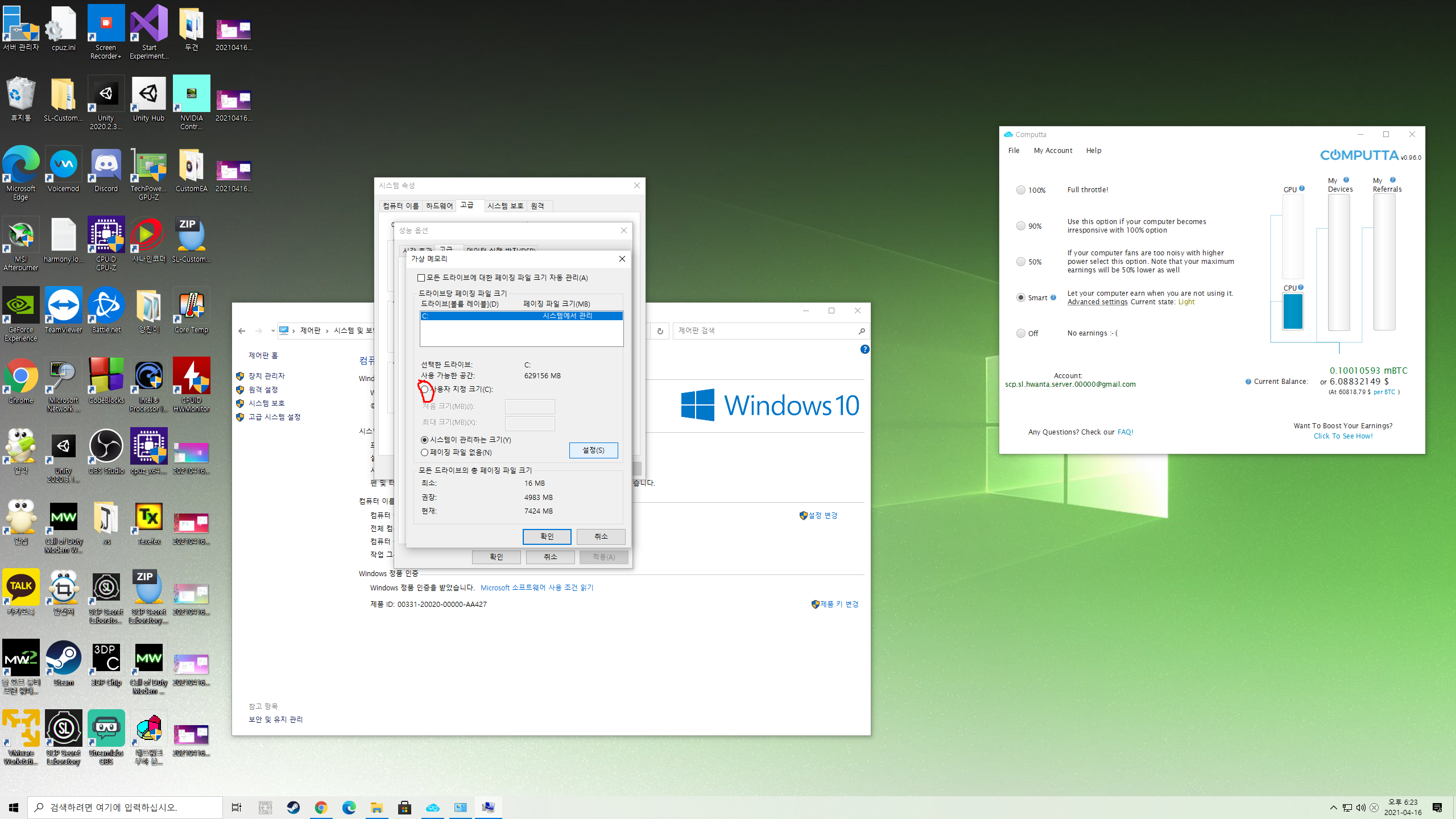Select Off mode in Computta
Image resolution: width=1456 pixels, height=819 pixels.
pyautogui.click(x=1021, y=333)
